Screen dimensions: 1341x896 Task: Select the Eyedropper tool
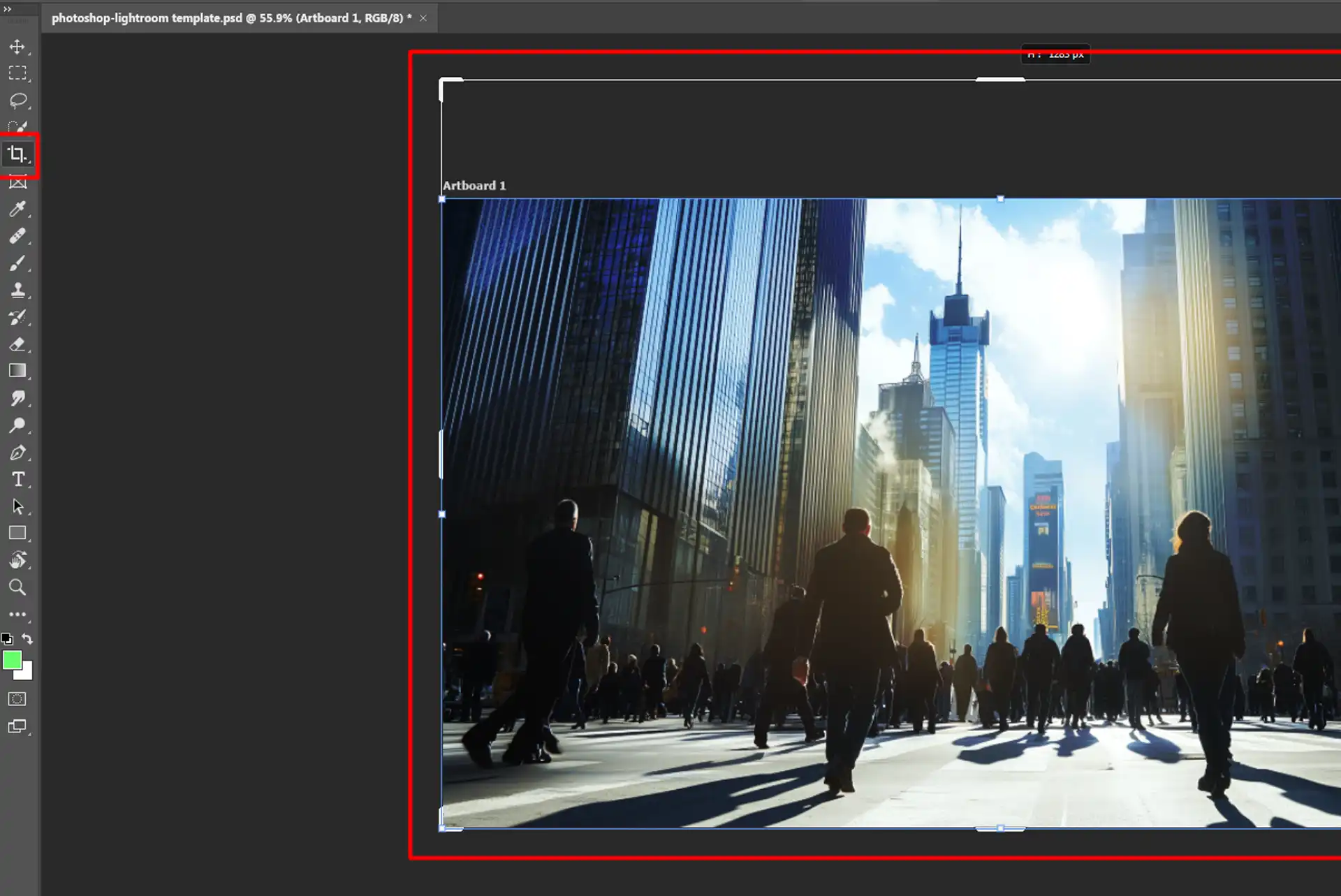coord(17,209)
